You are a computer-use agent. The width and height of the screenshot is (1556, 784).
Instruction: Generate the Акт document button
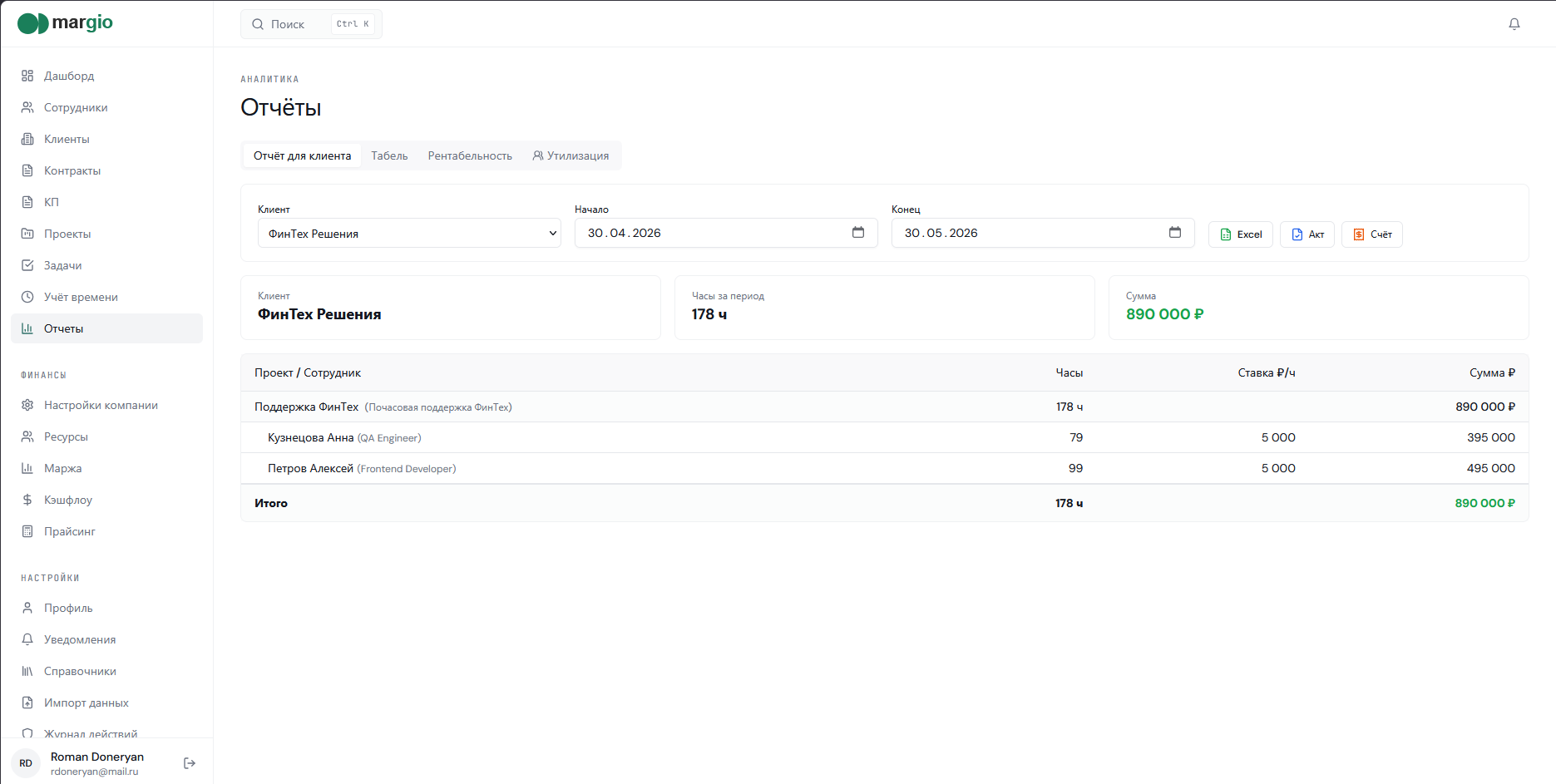pyautogui.click(x=1307, y=234)
